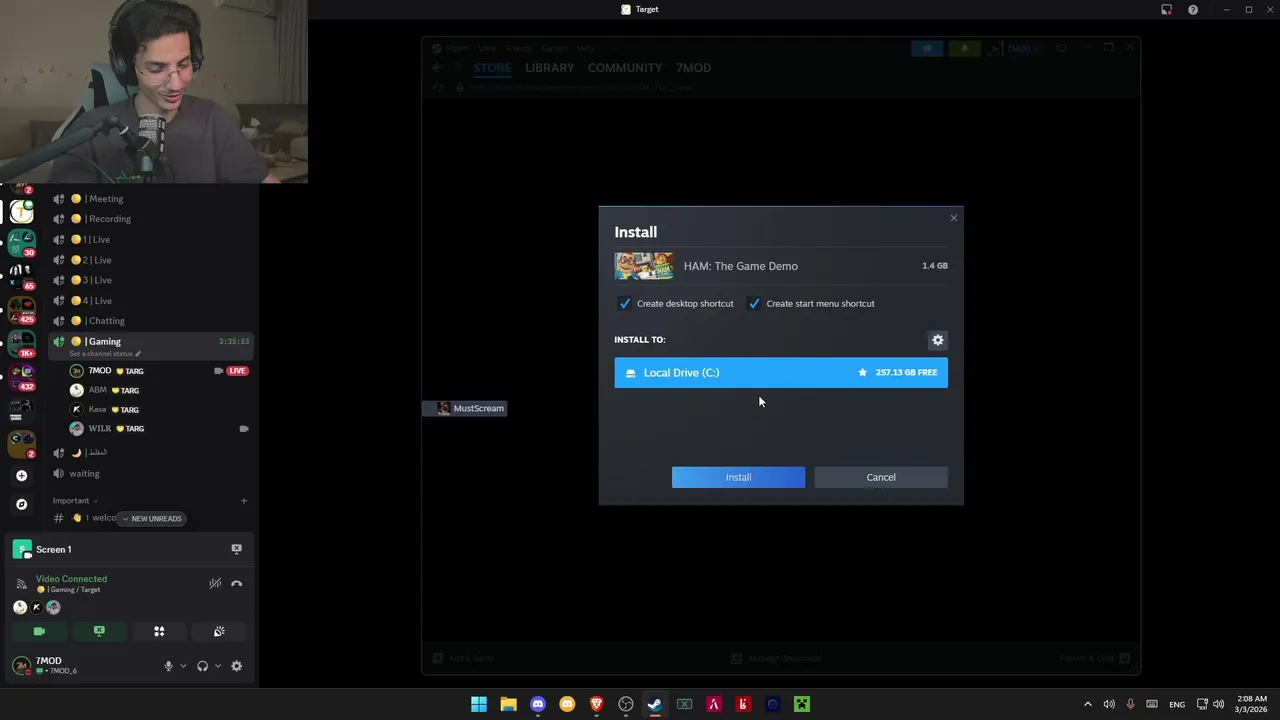The height and width of the screenshot is (720, 1280).
Task: Open the Steam LIBRARY tab
Action: coord(549,68)
